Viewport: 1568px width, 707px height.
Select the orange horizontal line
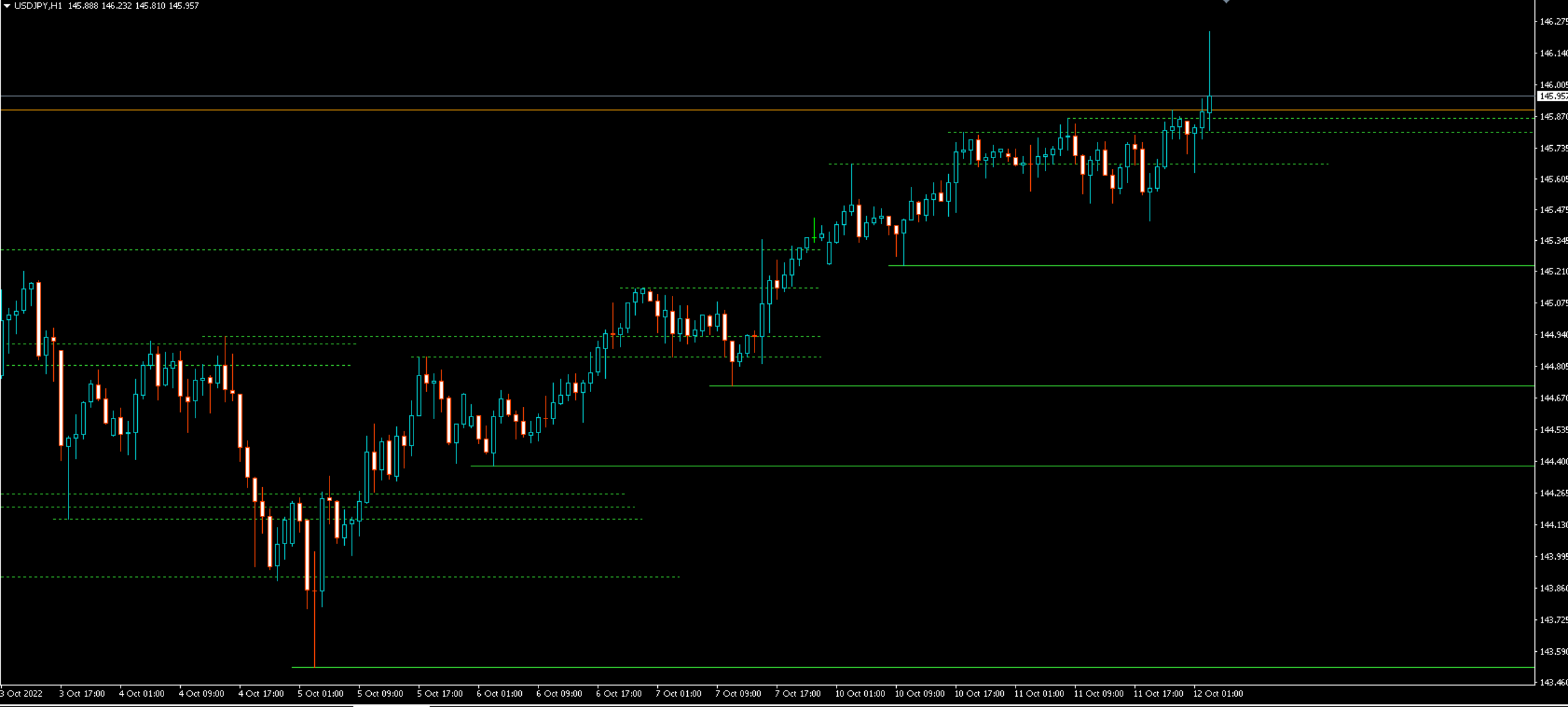coord(766,110)
